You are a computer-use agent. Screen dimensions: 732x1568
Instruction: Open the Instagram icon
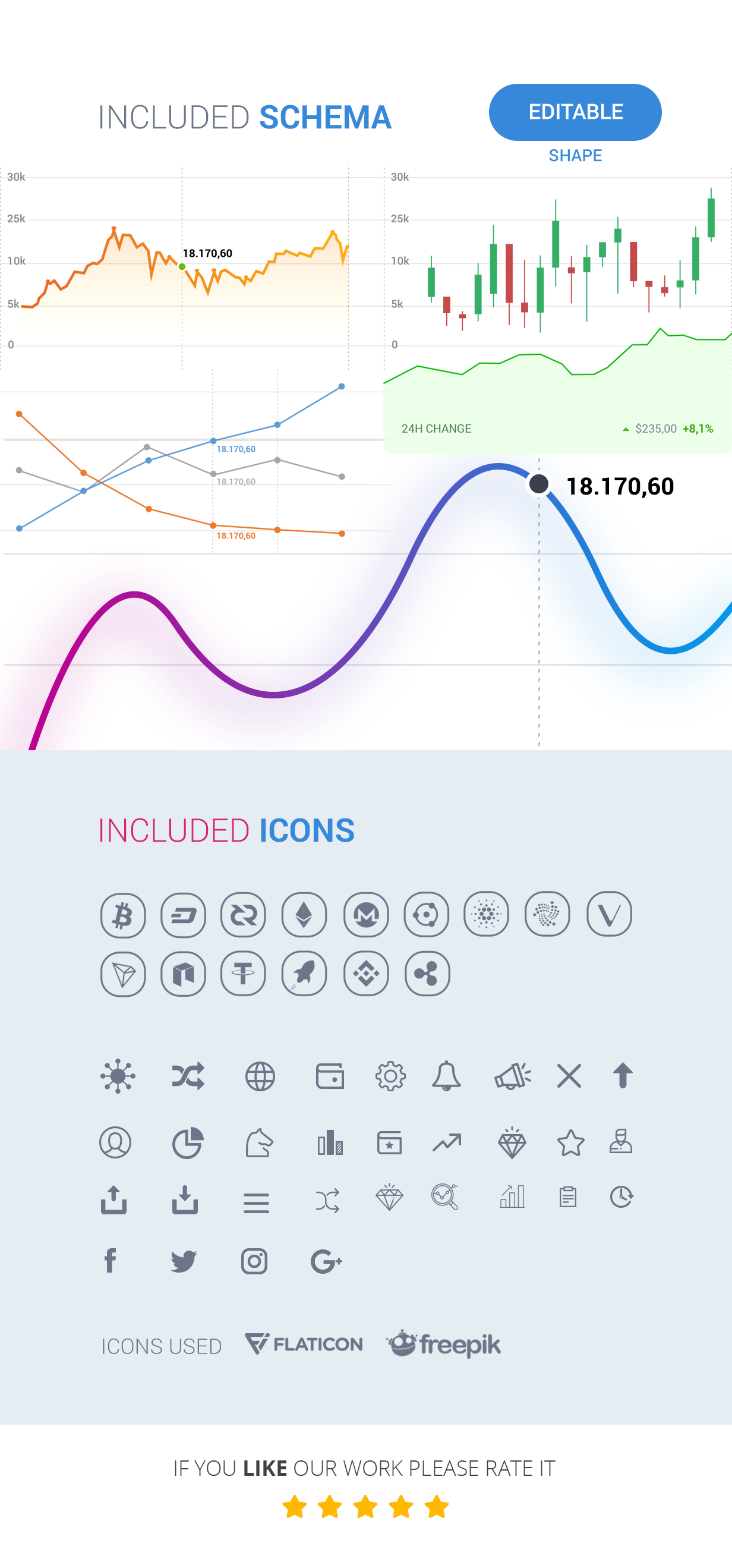(x=254, y=1261)
